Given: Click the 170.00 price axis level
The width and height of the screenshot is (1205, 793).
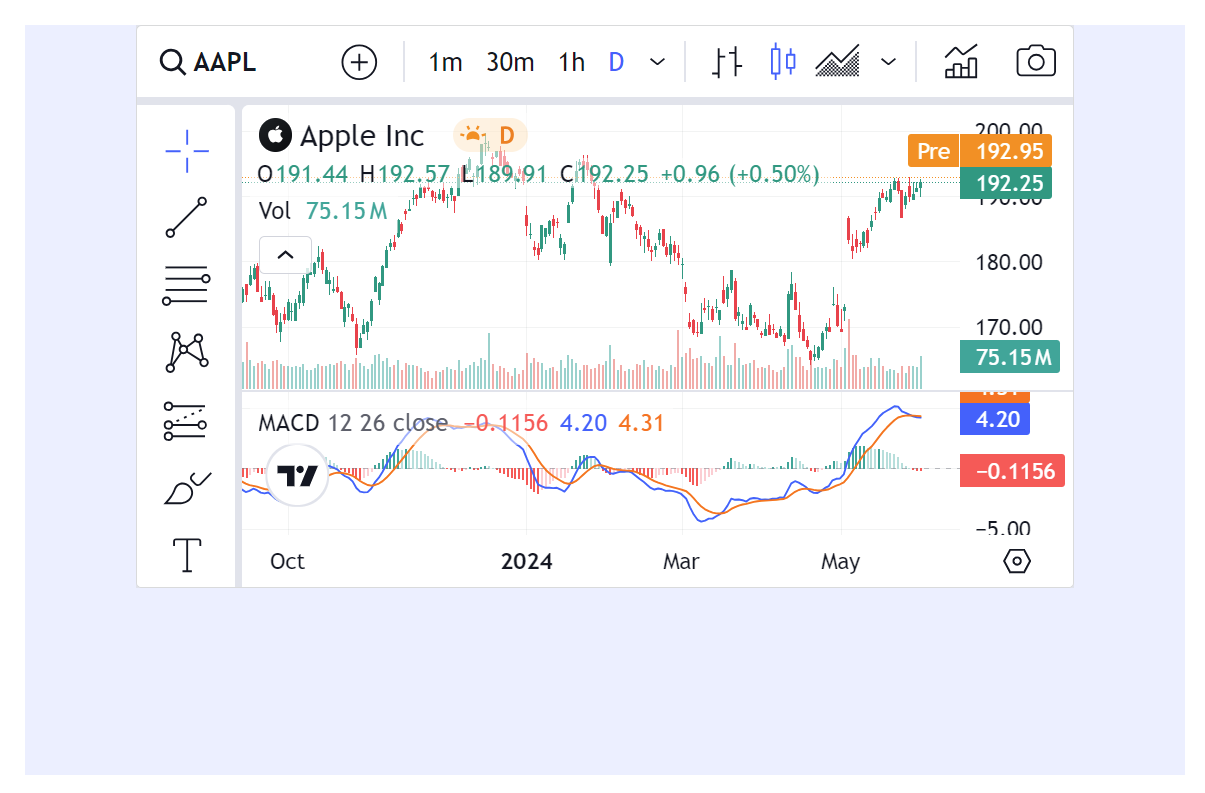Looking at the screenshot, I should click(1009, 327).
